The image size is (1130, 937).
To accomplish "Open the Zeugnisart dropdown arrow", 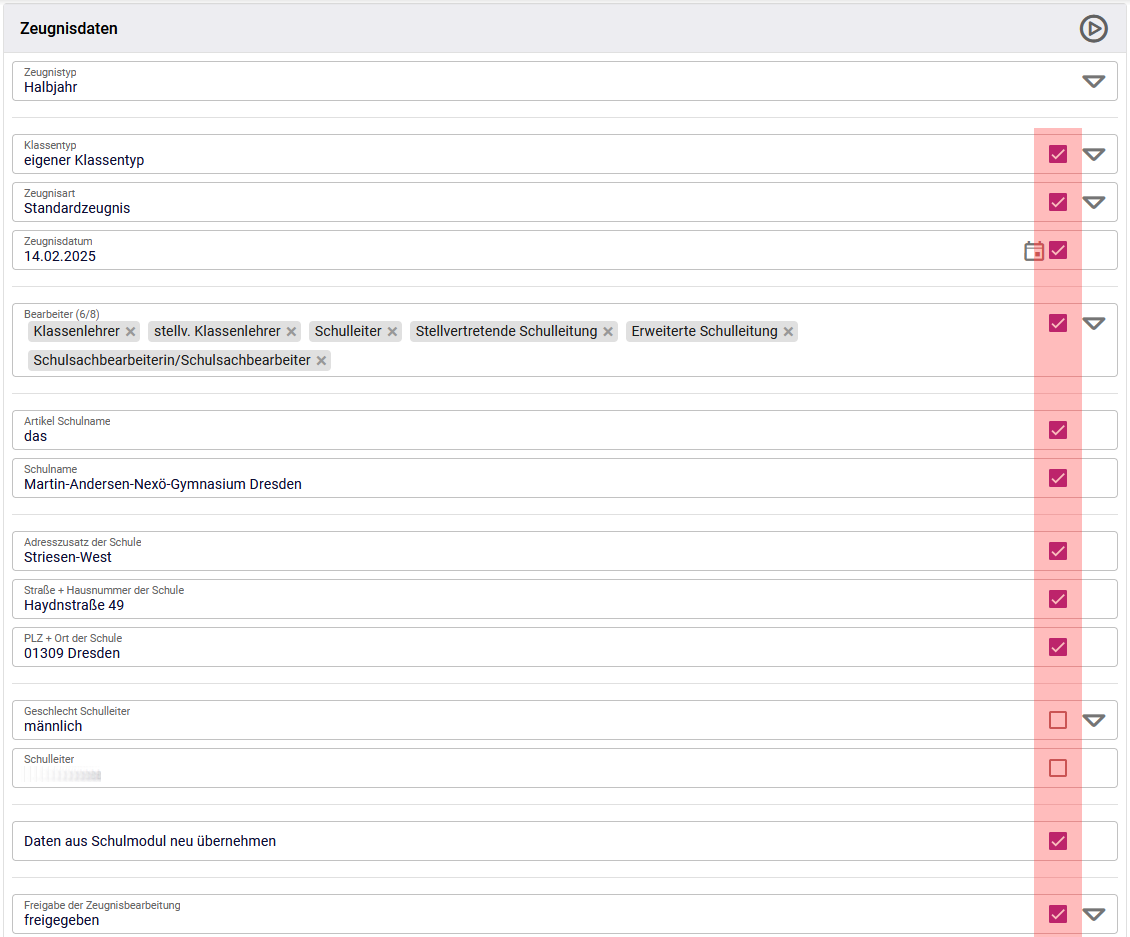I will tap(1094, 202).
